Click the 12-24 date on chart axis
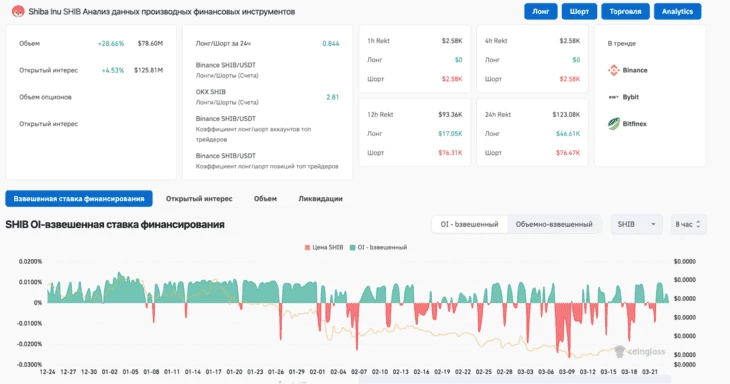The image size is (730, 384). [47, 372]
